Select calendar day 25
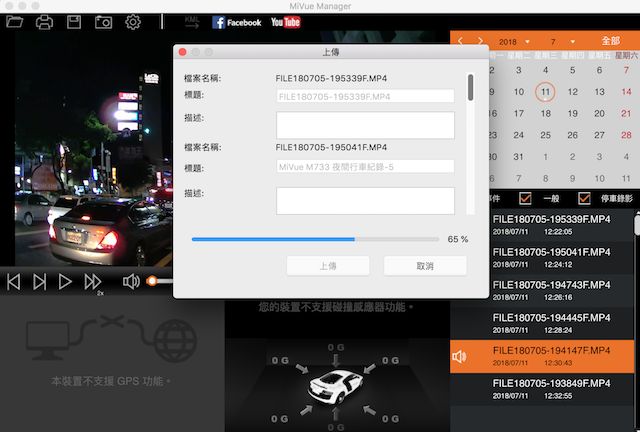640x432 pixels. 546,135
